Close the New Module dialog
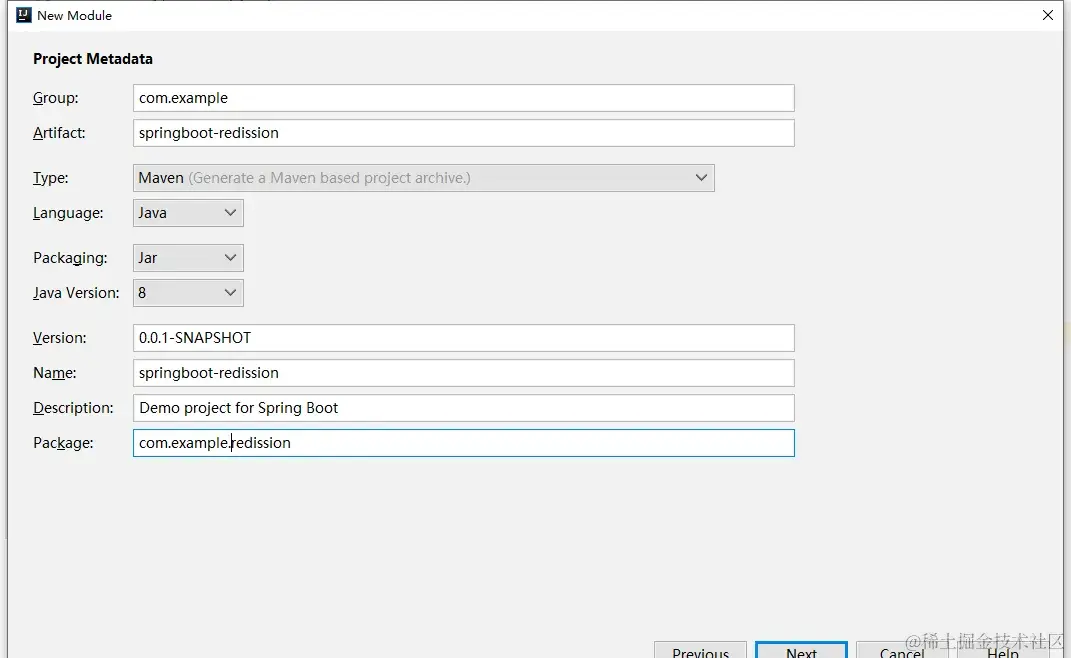The height and width of the screenshot is (658, 1071). coord(1048,15)
